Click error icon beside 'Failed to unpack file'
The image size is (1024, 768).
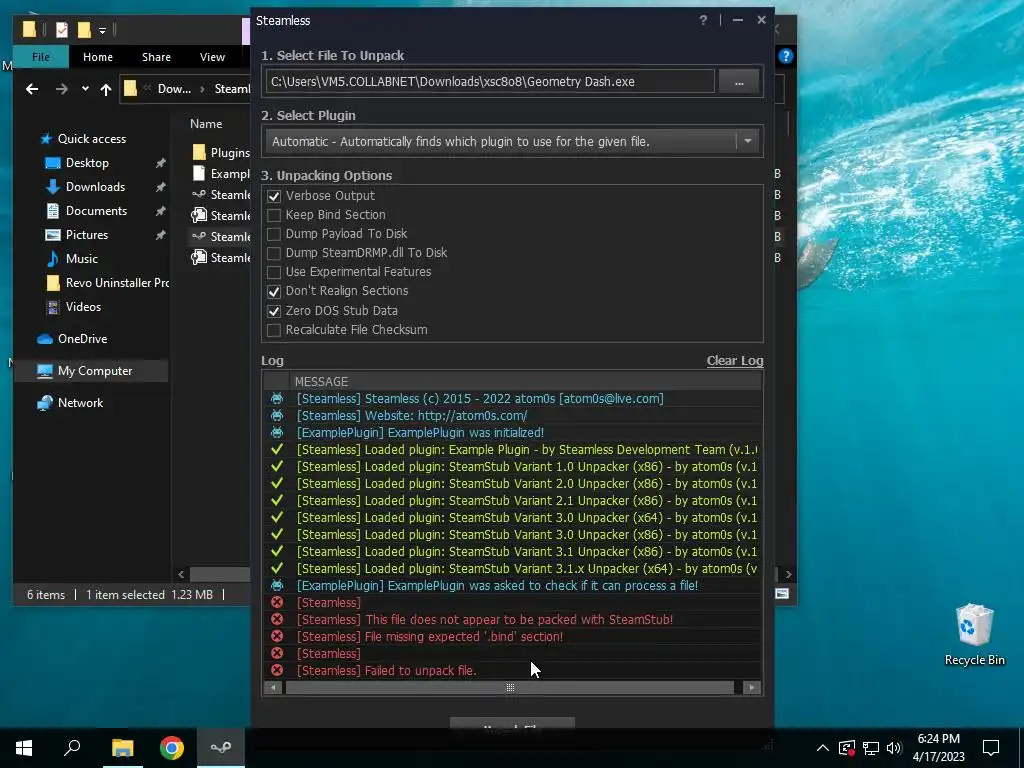277,670
